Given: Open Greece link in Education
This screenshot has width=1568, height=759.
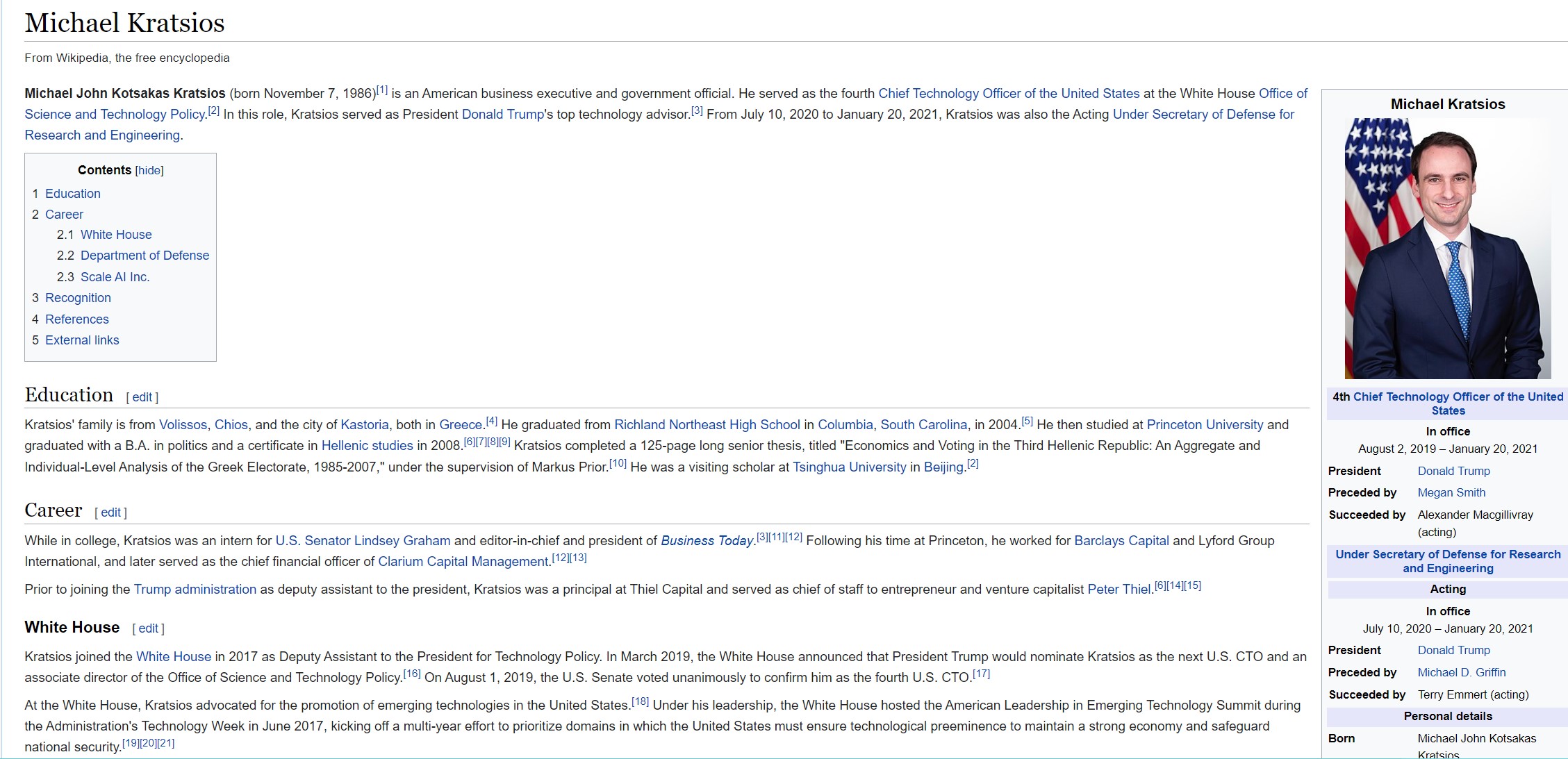Looking at the screenshot, I should pyautogui.click(x=461, y=425).
